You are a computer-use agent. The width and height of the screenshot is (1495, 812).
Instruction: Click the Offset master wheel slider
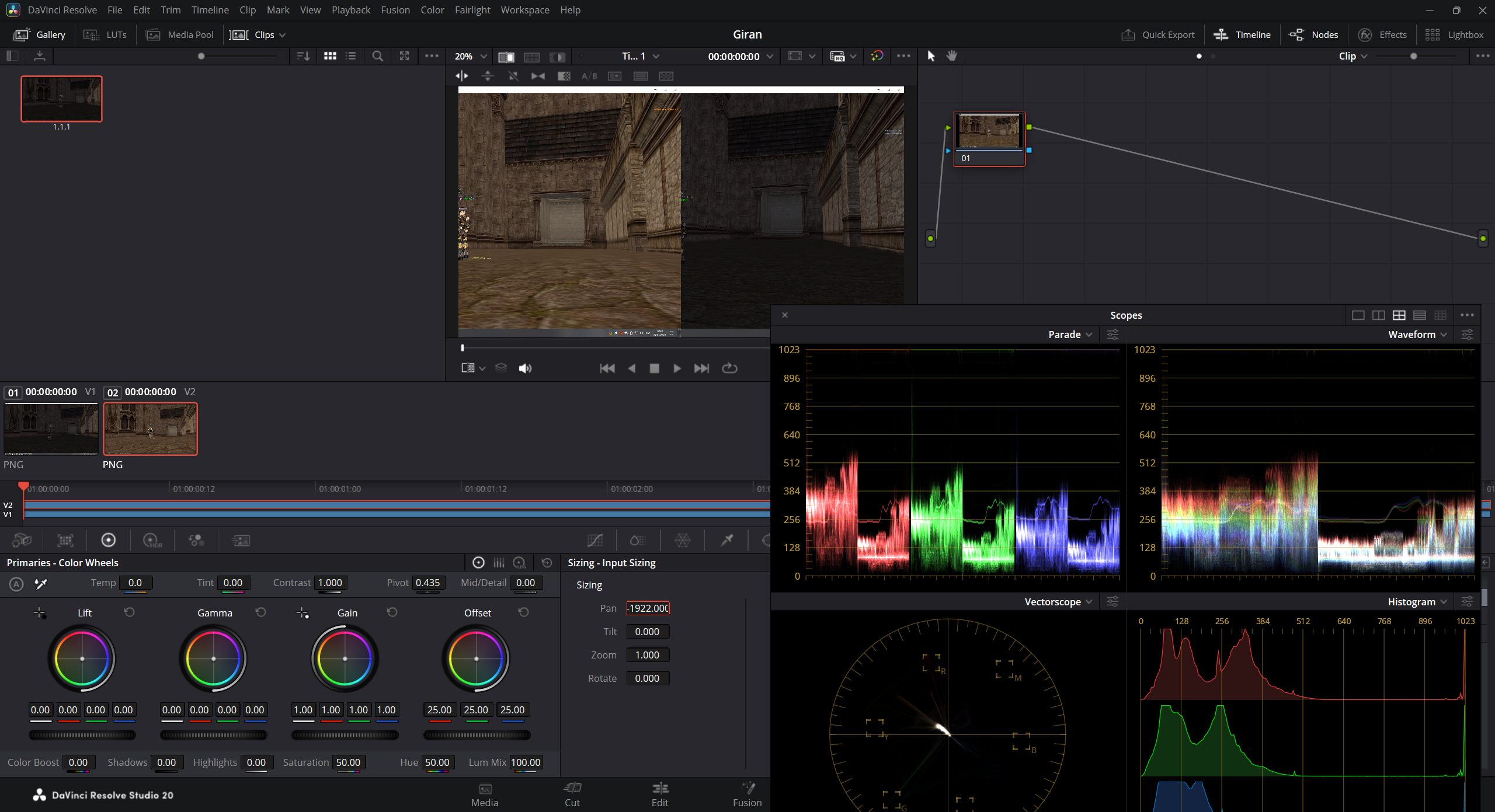point(477,735)
